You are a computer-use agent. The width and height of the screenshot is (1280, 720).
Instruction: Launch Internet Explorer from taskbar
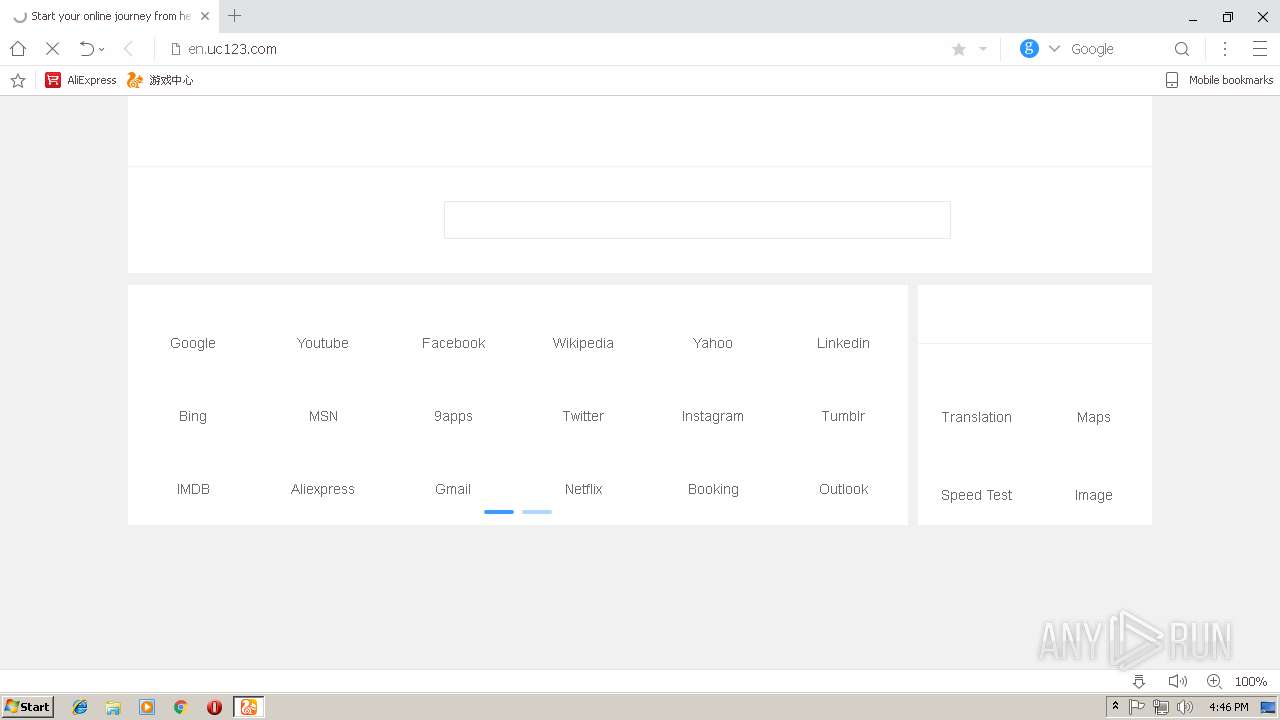[80, 707]
